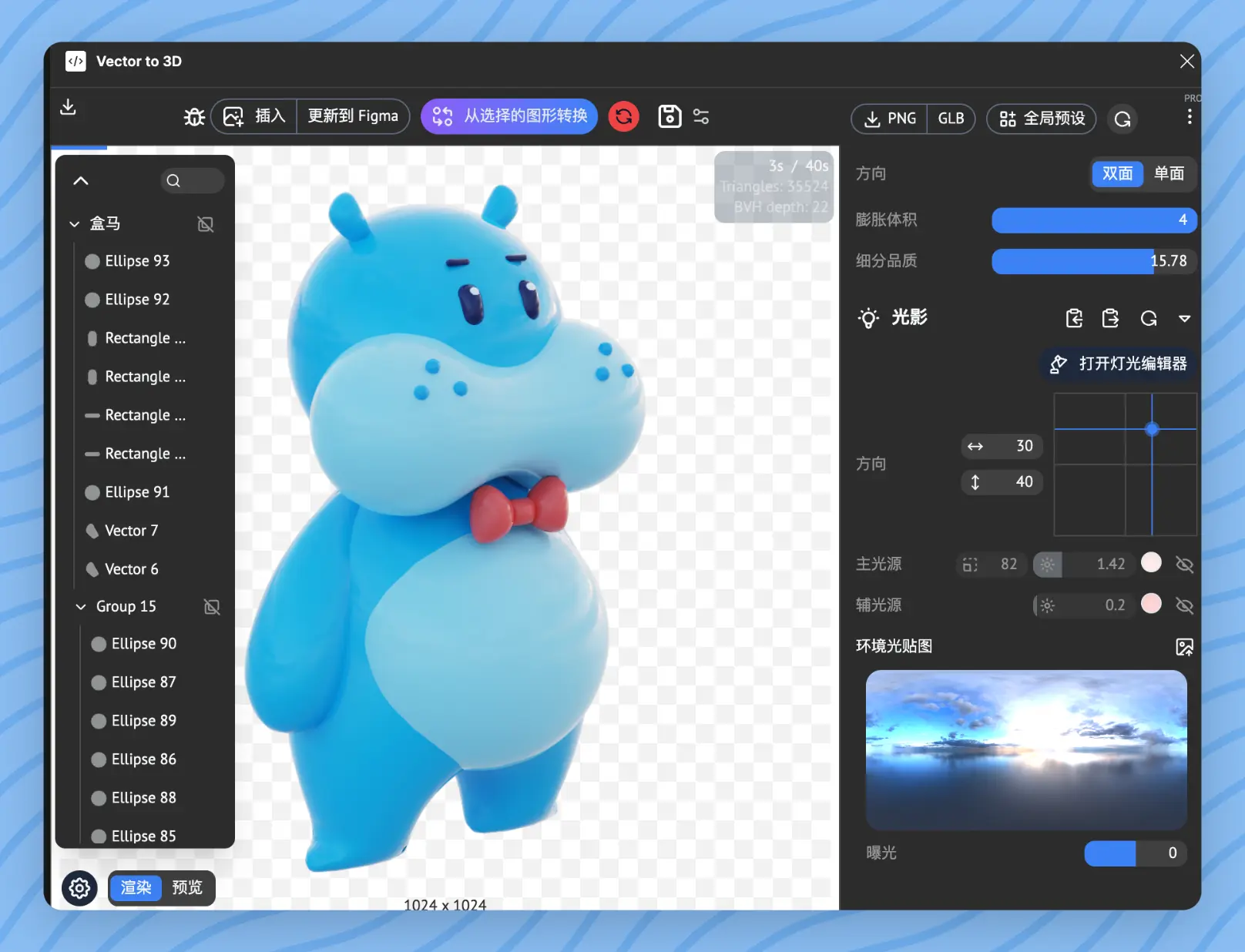1245x952 pixels.
Task: Click the 从选择的图形转换 convert button
Action: point(509,116)
